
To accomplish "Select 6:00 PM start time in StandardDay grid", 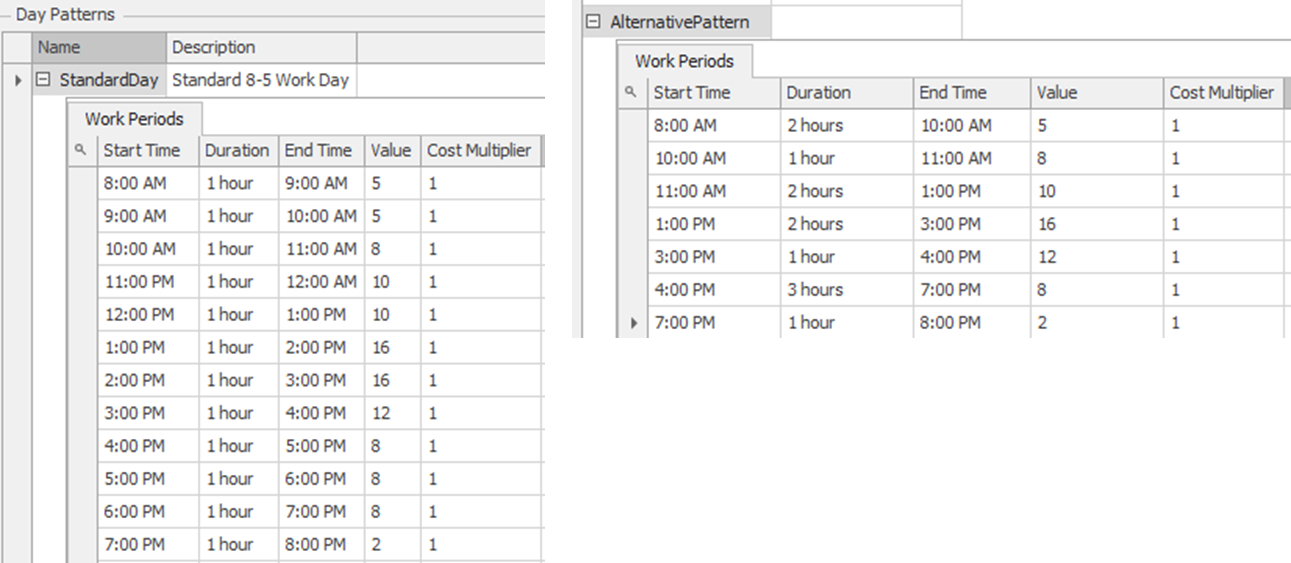I will pyautogui.click(x=147, y=512).
